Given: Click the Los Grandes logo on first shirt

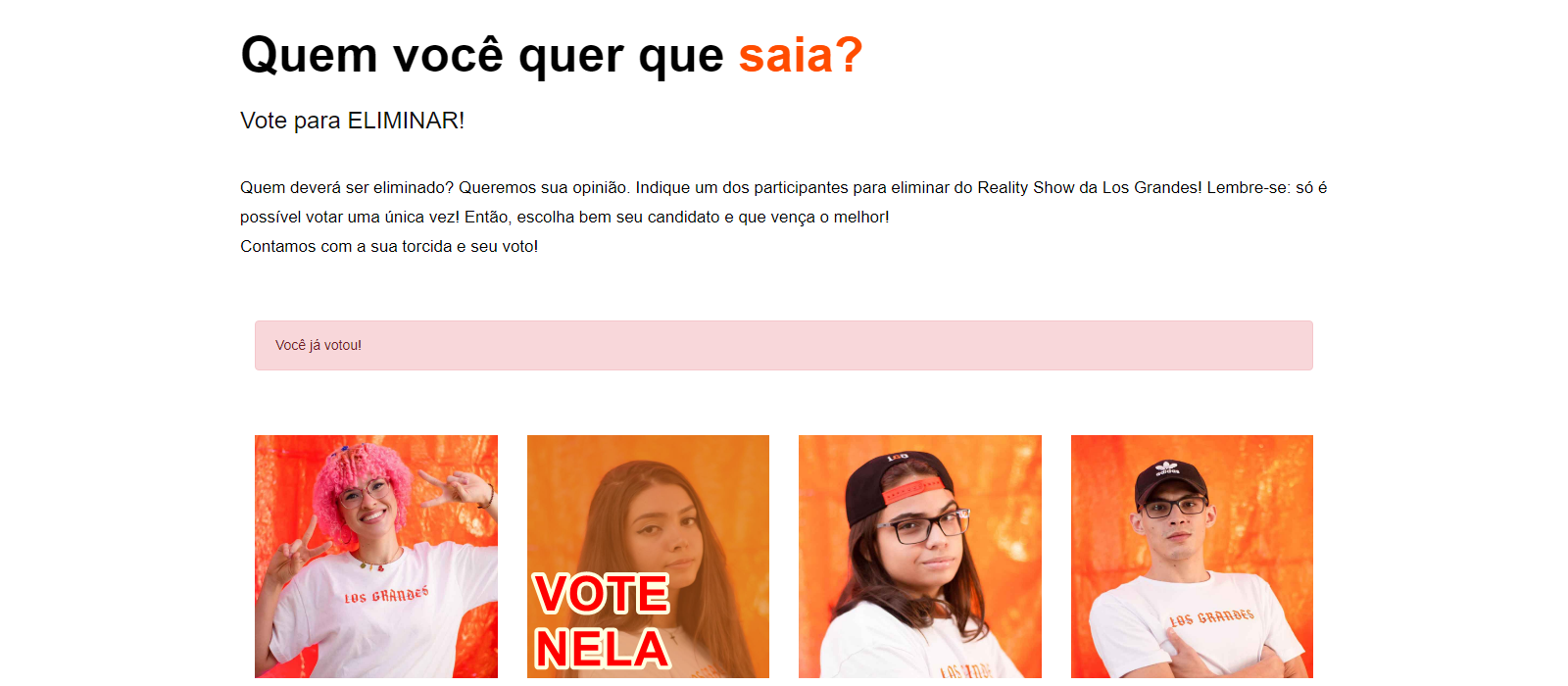Looking at the screenshot, I should tap(386, 595).
